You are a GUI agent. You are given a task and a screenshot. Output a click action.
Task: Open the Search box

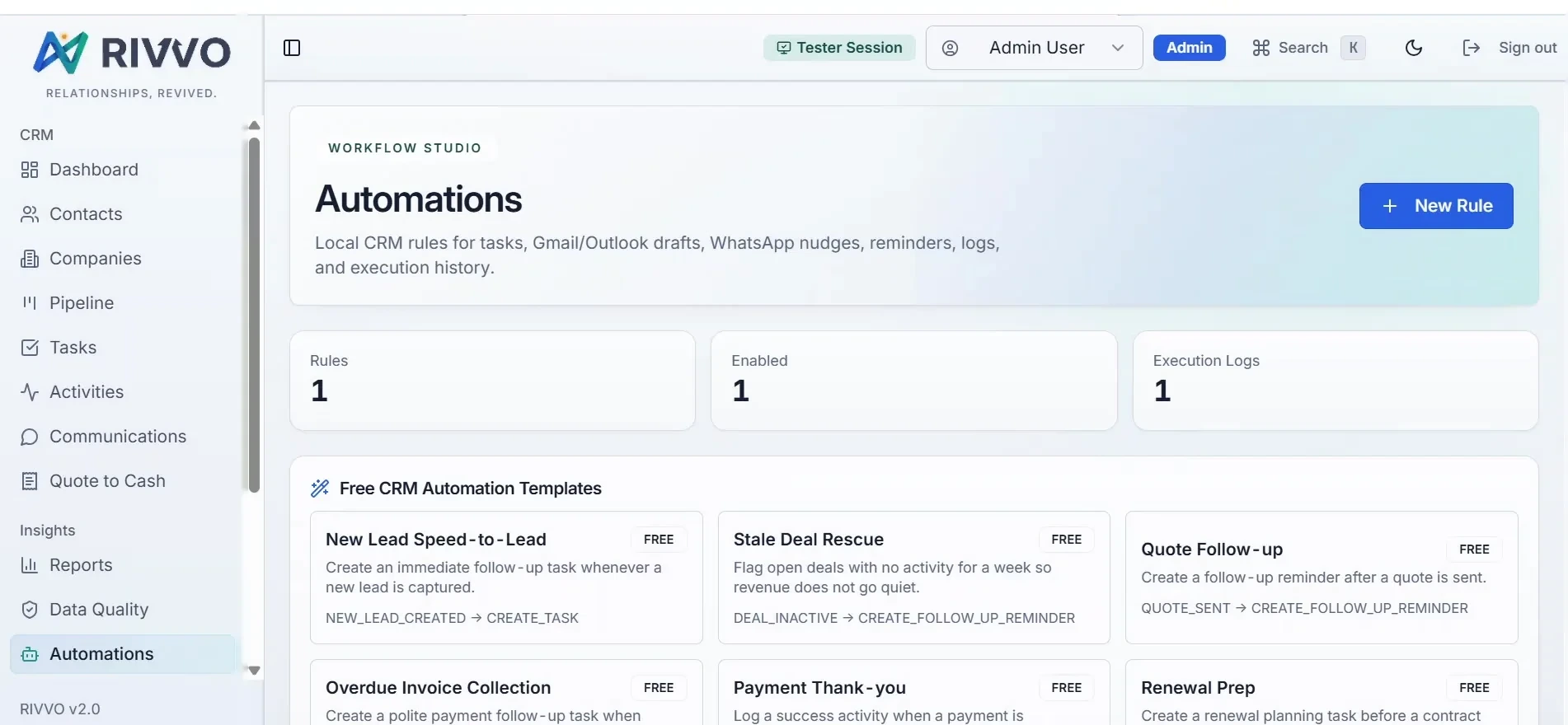click(x=1308, y=48)
